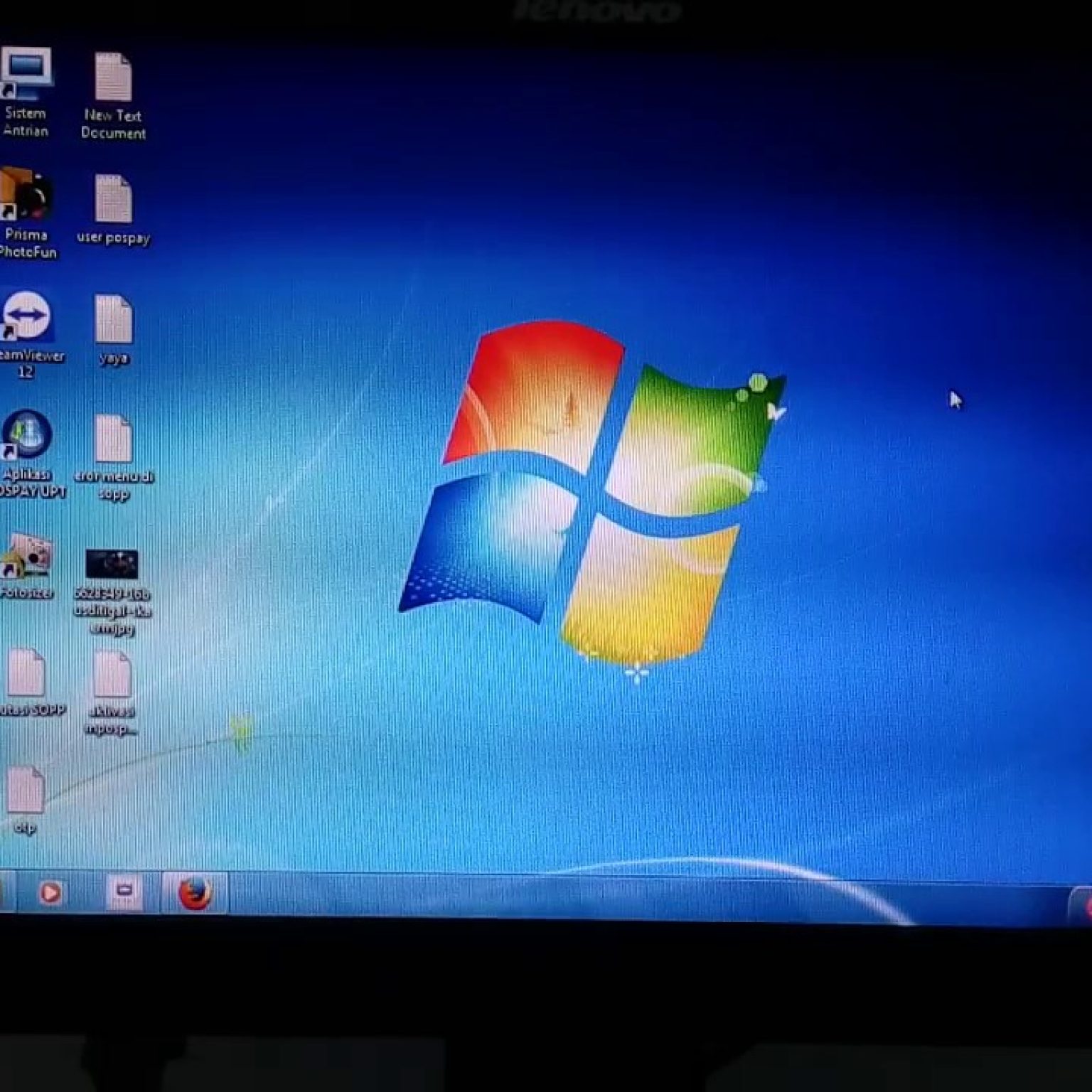Launch Aplikasi POSPAY UPT shortcut
This screenshot has width=1092, height=1092.
27,435
